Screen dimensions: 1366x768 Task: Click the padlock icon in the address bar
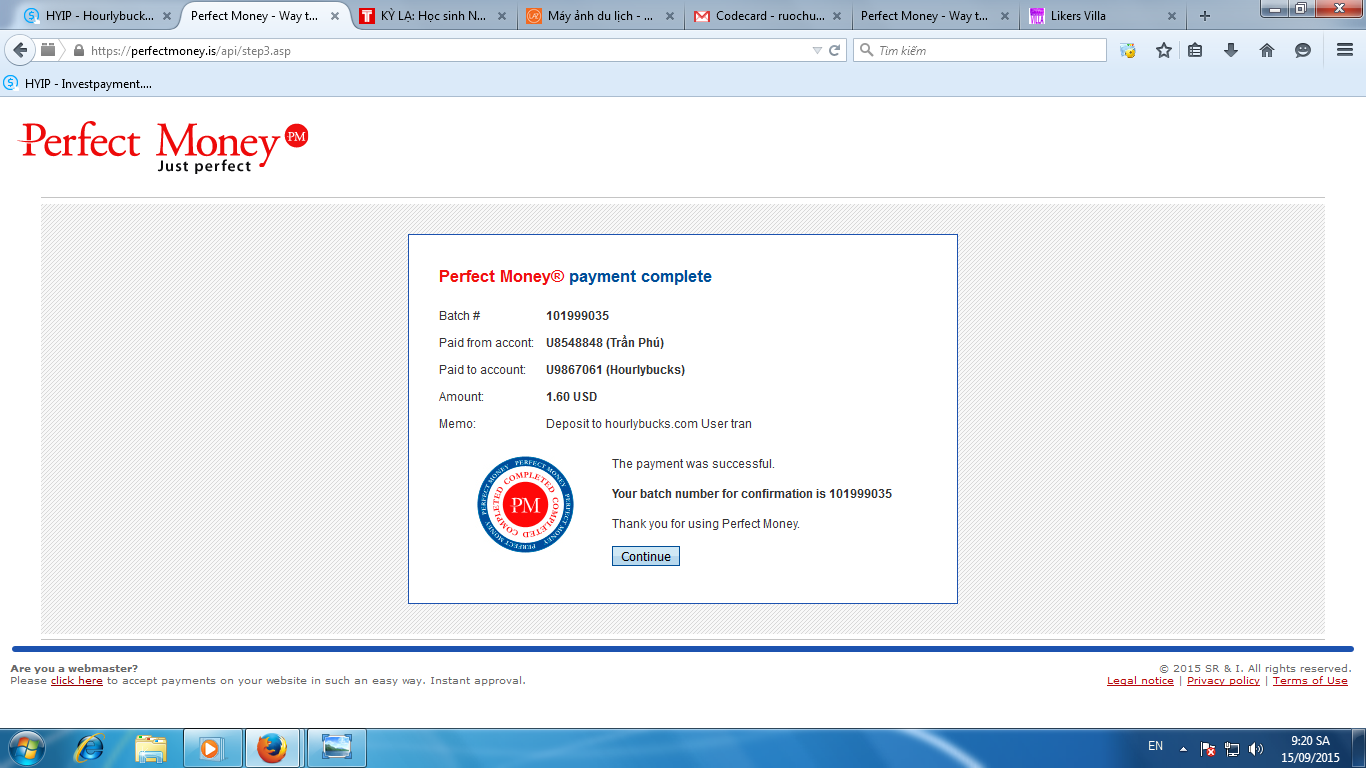point(78,50)
